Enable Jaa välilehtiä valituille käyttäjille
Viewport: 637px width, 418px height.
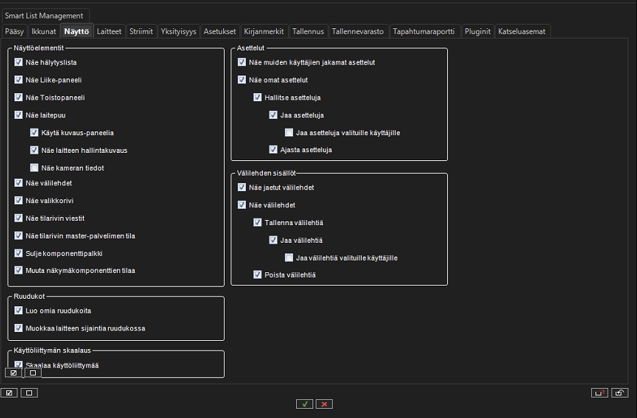click(x=289, y=258)
